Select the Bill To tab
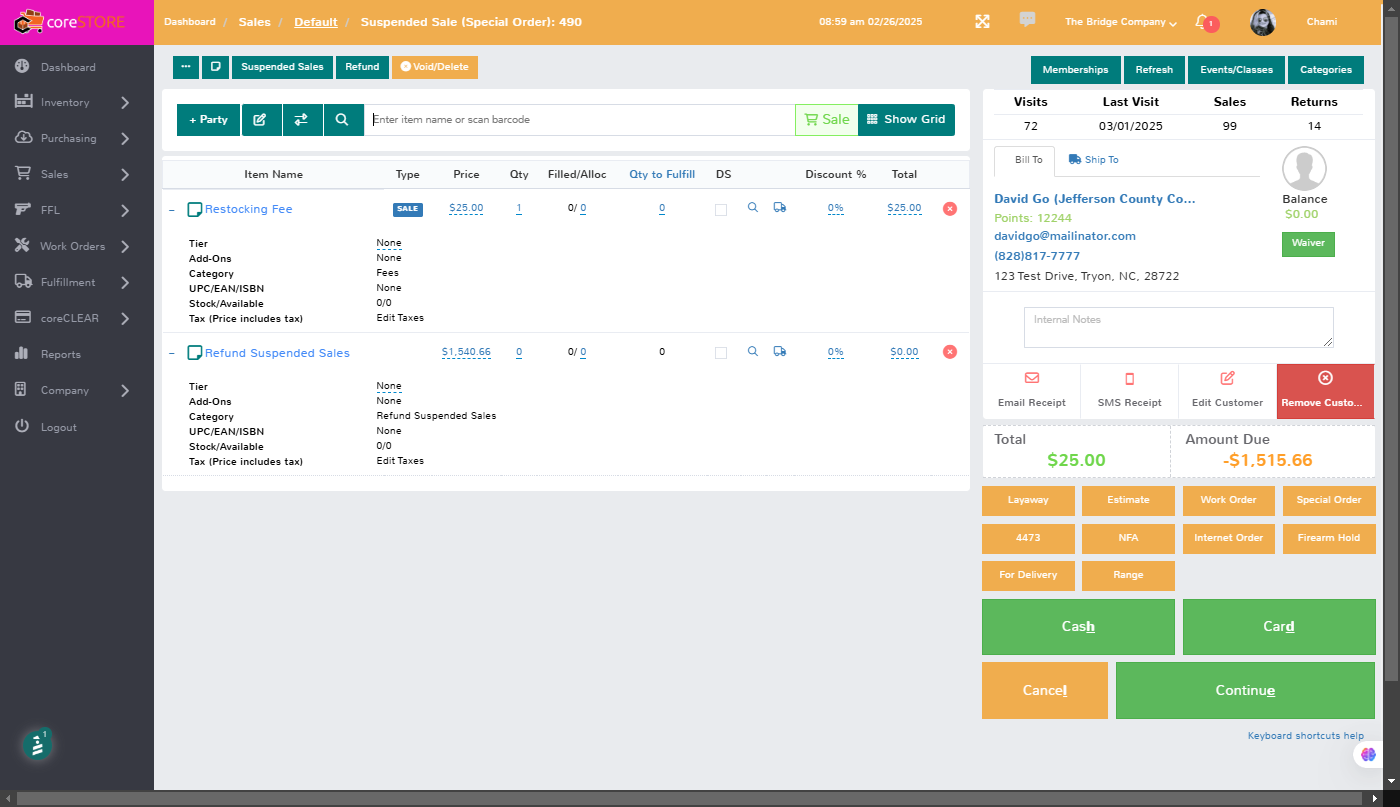1400x807 pixels. point(1025,160)
